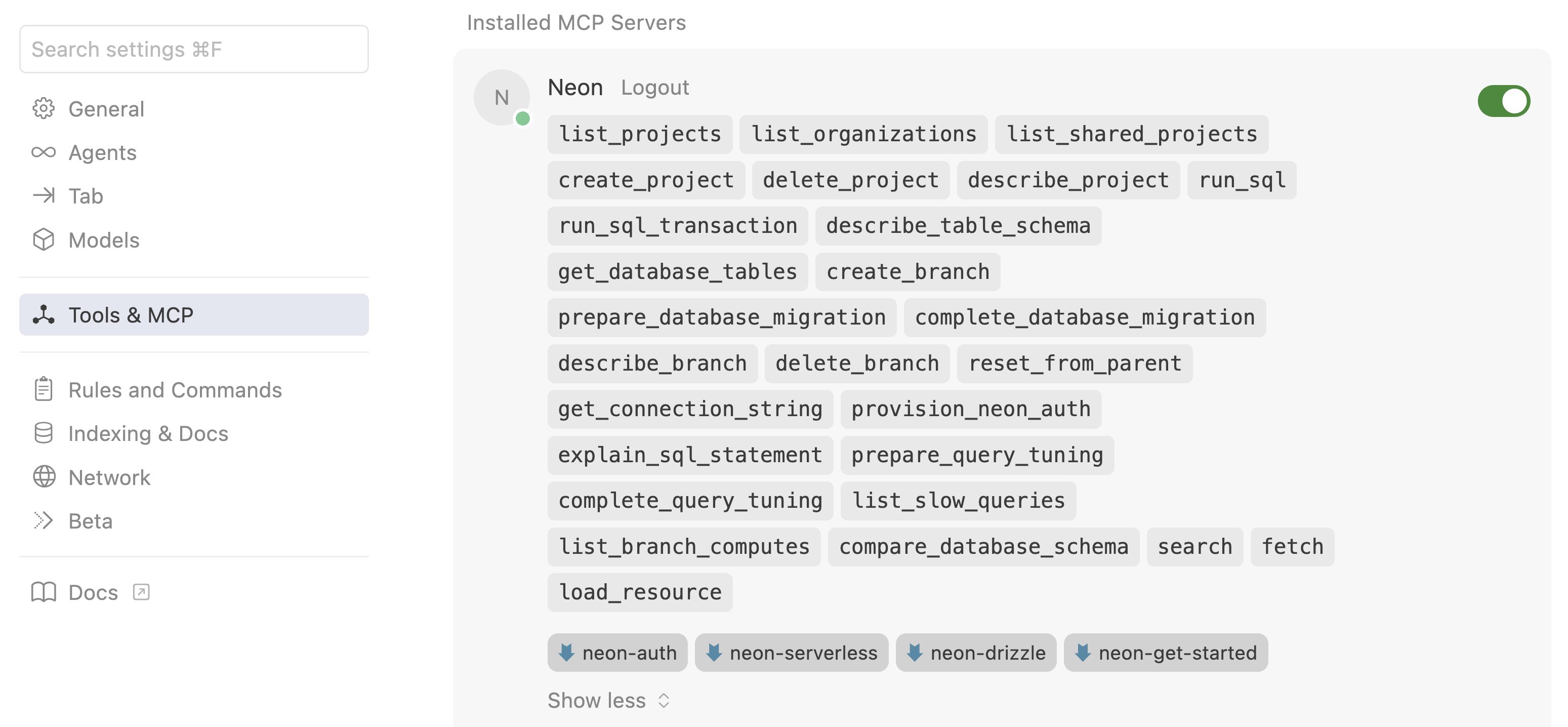Viewport: 1568px width, 727px height.
Task: Open Models using the cube icon
Action: click(x=43, y=240)
